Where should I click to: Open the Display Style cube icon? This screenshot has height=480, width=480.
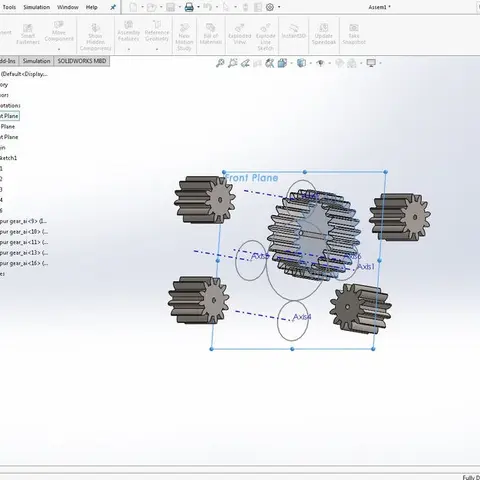coord(301,63)
